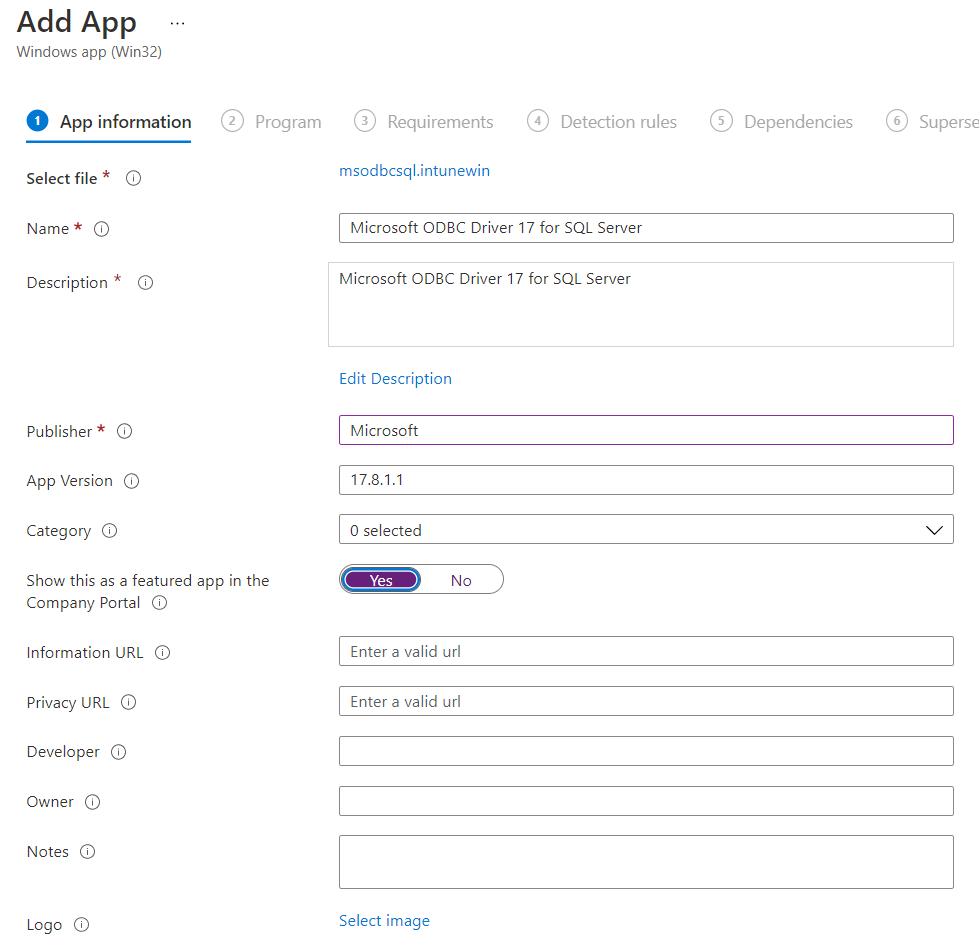The width and height of the screenshot is (979, 952).
Task: Set the featured app toggle to No
Action: click(x=461, y=581)
